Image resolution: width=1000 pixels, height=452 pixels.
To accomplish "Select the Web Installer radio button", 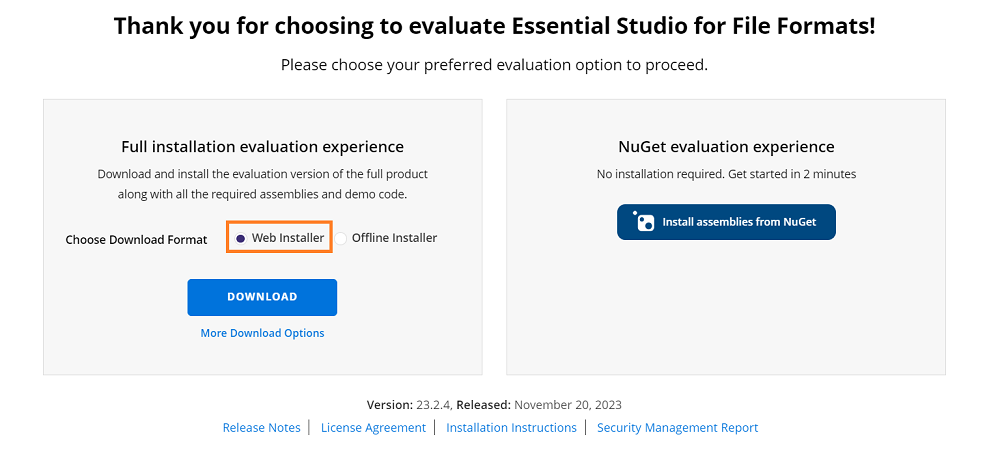I will pyautogui.click(x=240, y=238).
